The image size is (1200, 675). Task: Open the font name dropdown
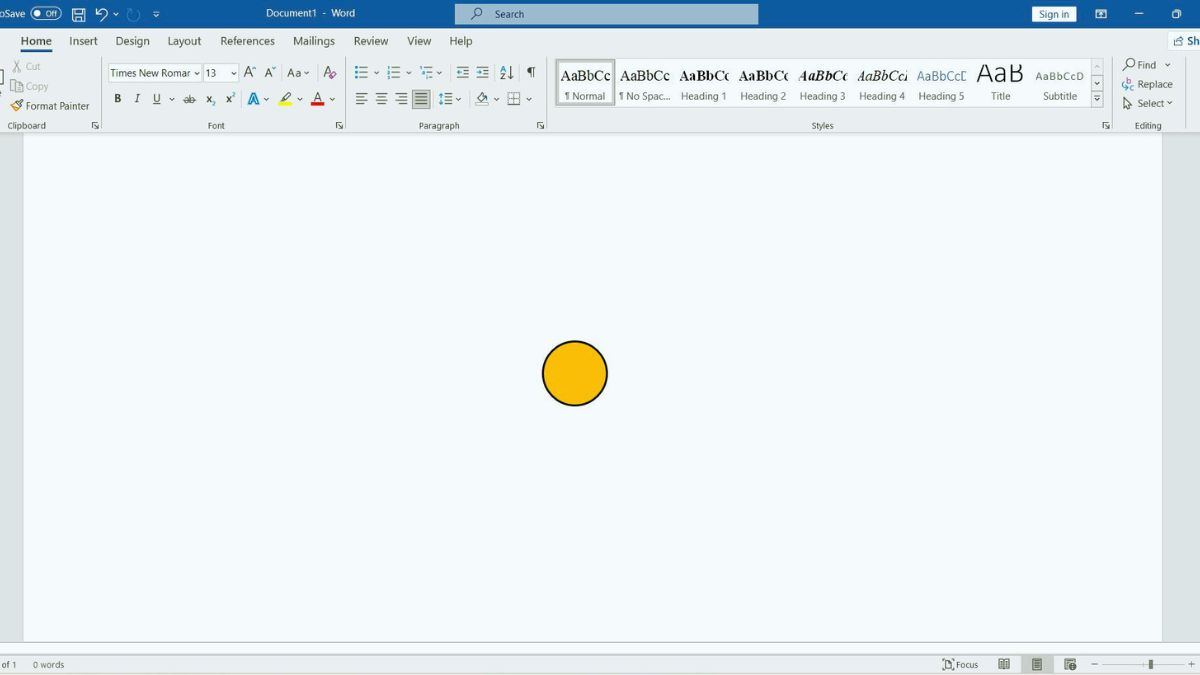tap(196, 73)
